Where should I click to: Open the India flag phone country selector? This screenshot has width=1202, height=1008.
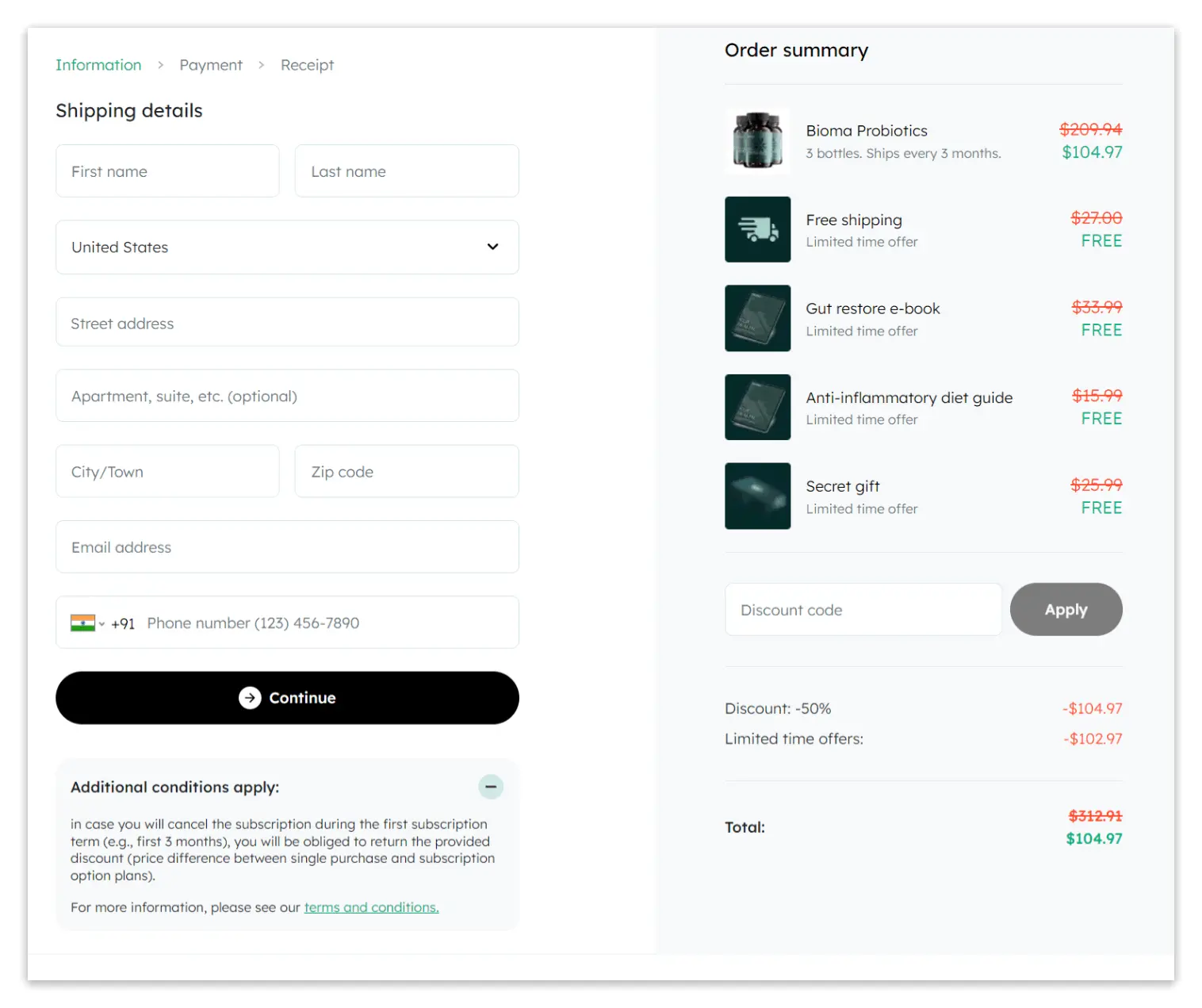(87, 623)
